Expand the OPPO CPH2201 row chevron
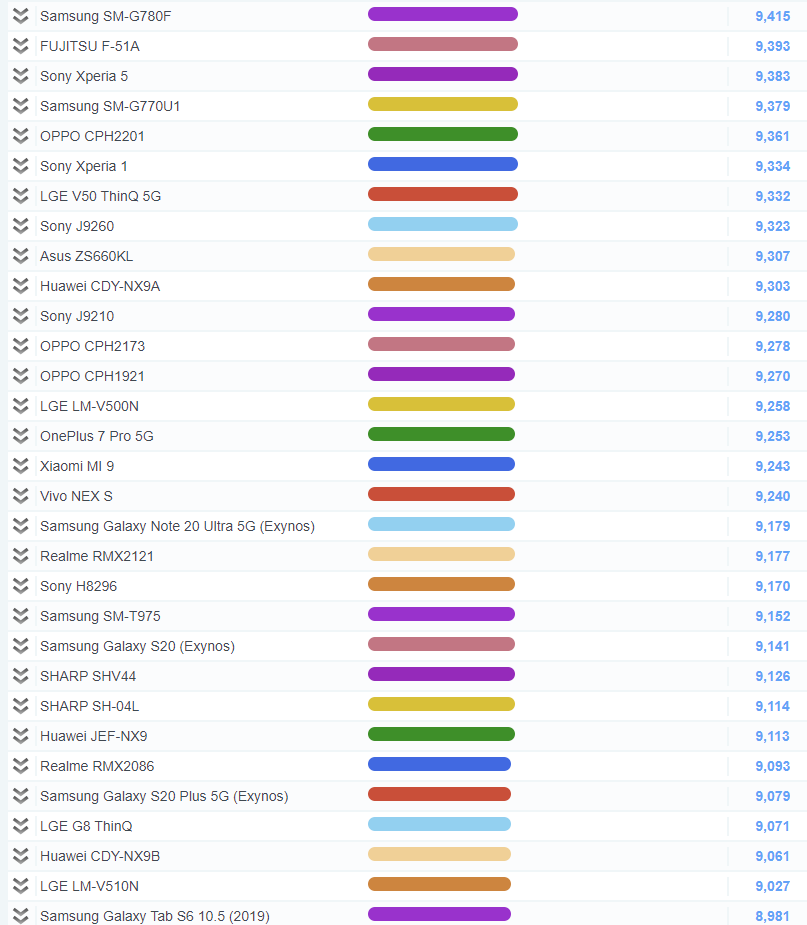 pos(21,136)
